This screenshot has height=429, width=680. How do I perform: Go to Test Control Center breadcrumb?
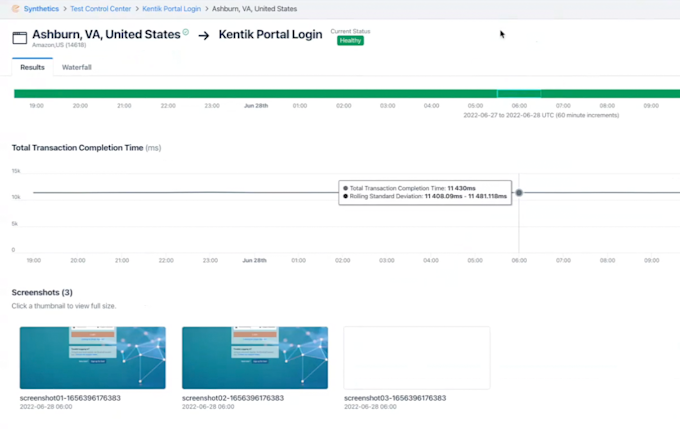click(101, 9)
